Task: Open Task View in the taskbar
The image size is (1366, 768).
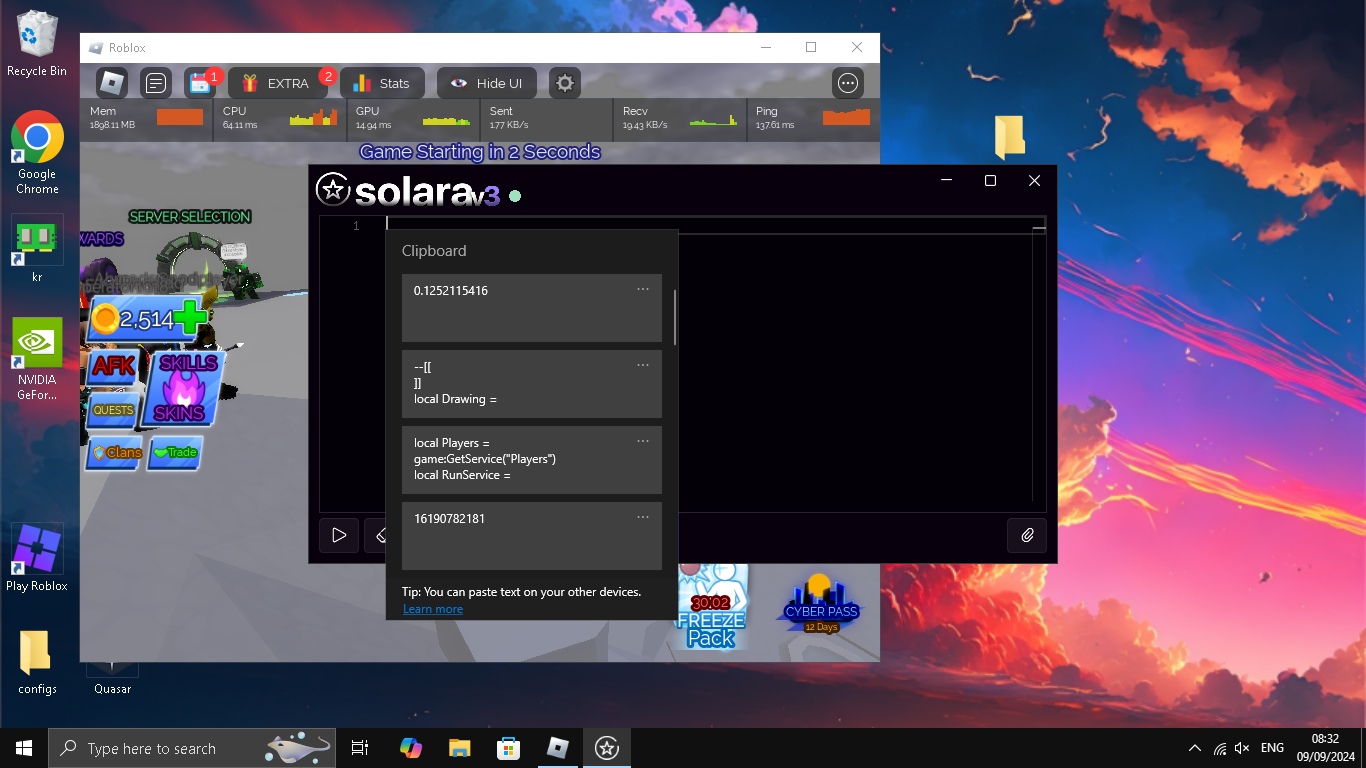Action: pos(360,748)
